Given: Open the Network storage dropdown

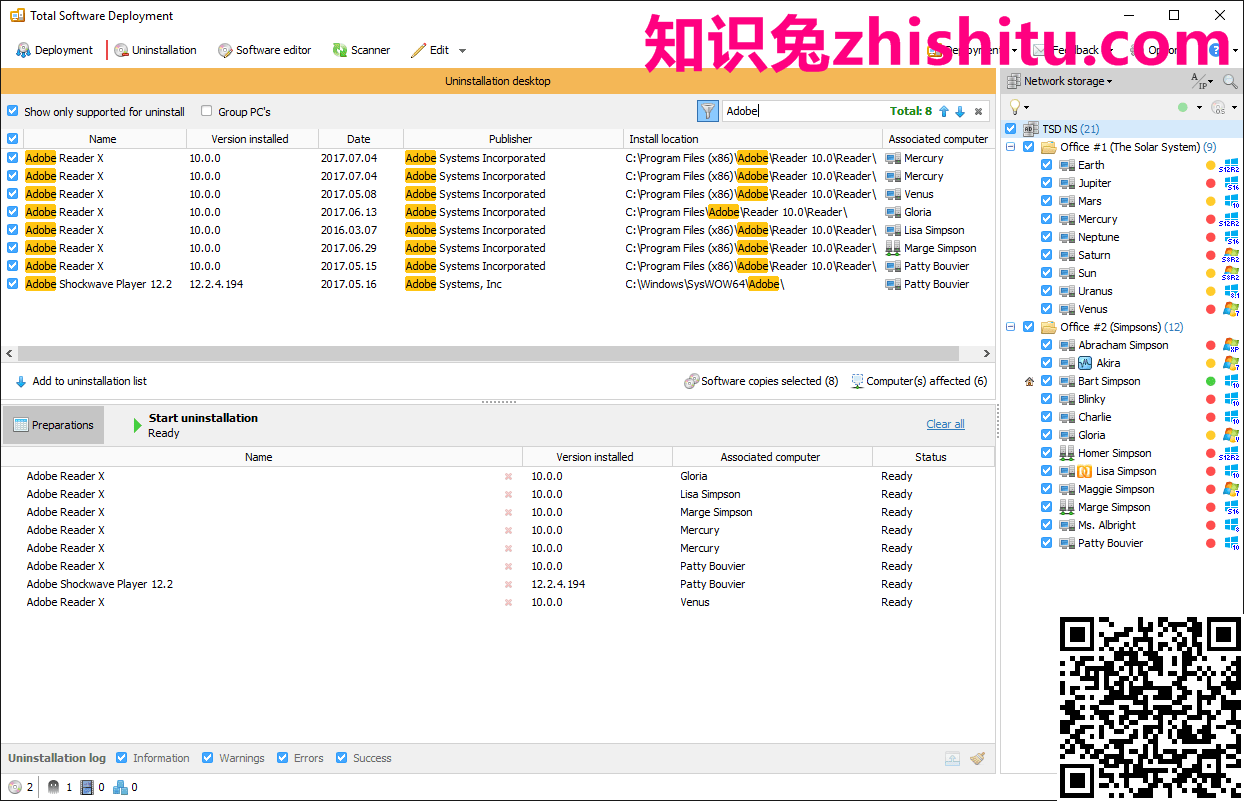Looking at the screenshot, I should coord(1060,81).
